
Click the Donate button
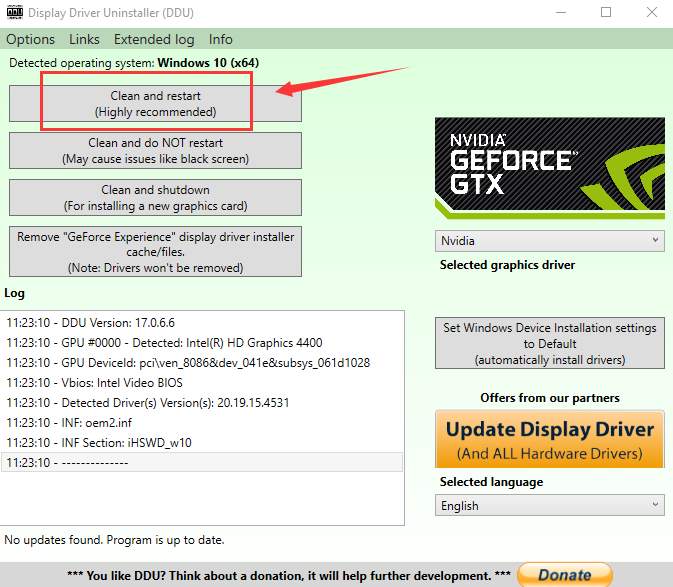point(565,575)
